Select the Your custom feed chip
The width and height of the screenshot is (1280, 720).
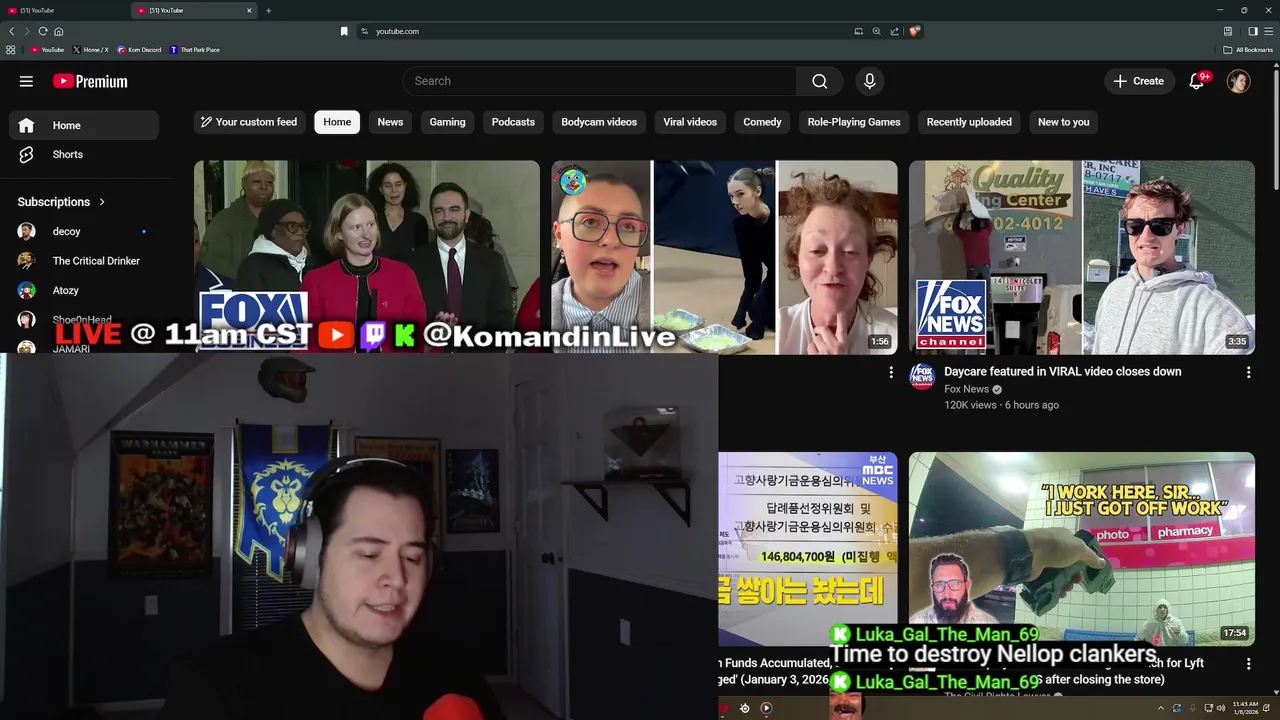(248, 122)
